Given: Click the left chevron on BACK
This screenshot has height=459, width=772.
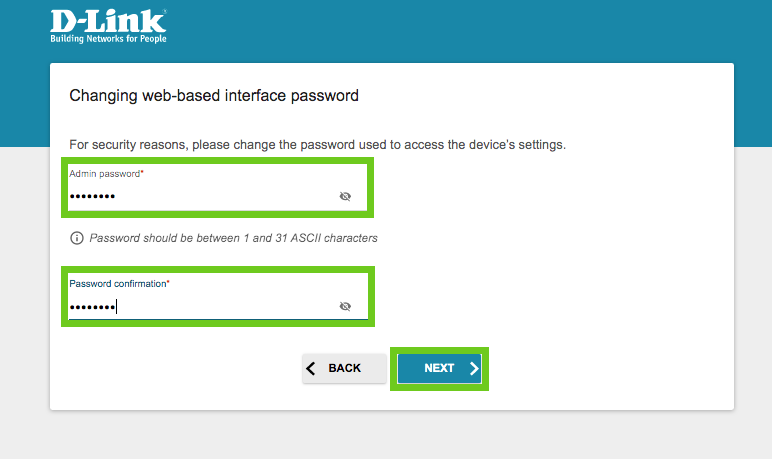Looking at the screenshot, I should click(312, 368).
